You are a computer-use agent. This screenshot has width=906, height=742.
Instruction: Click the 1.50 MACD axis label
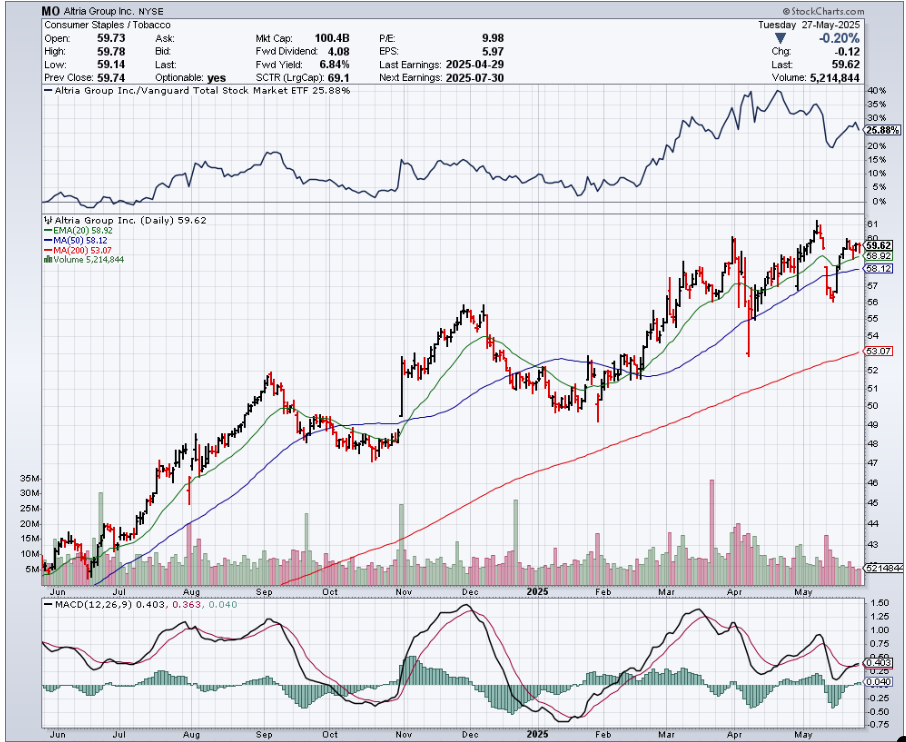(x=878, y=603)
